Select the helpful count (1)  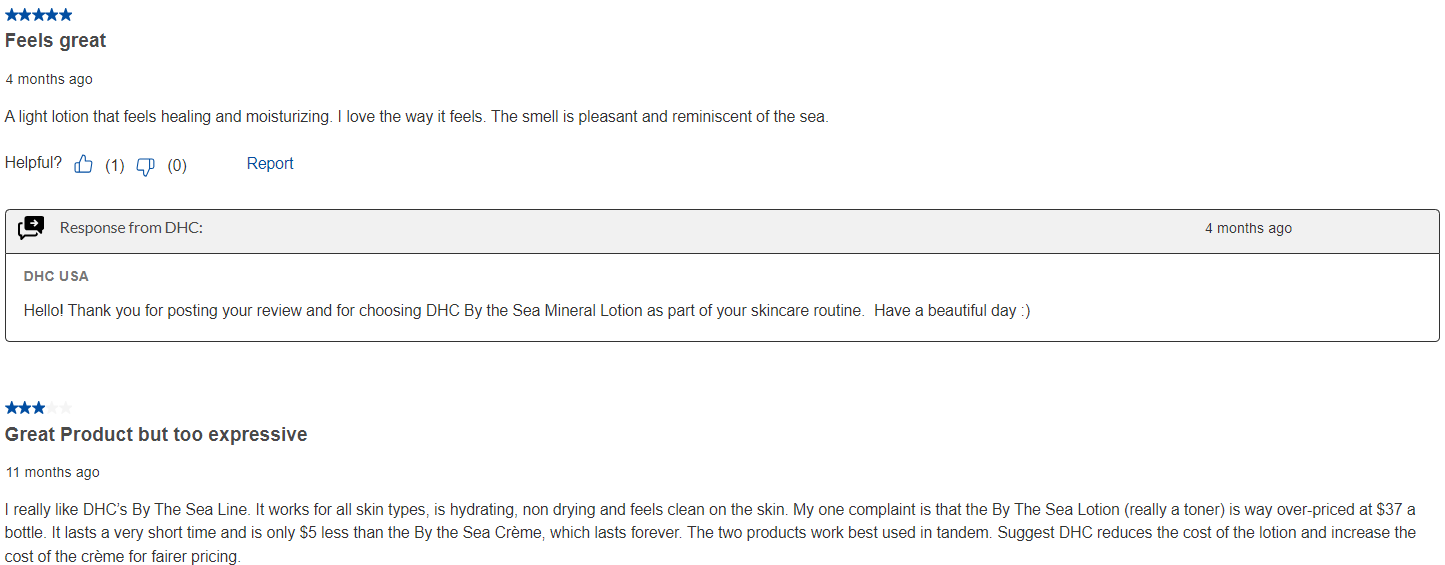tap(115, 166)
